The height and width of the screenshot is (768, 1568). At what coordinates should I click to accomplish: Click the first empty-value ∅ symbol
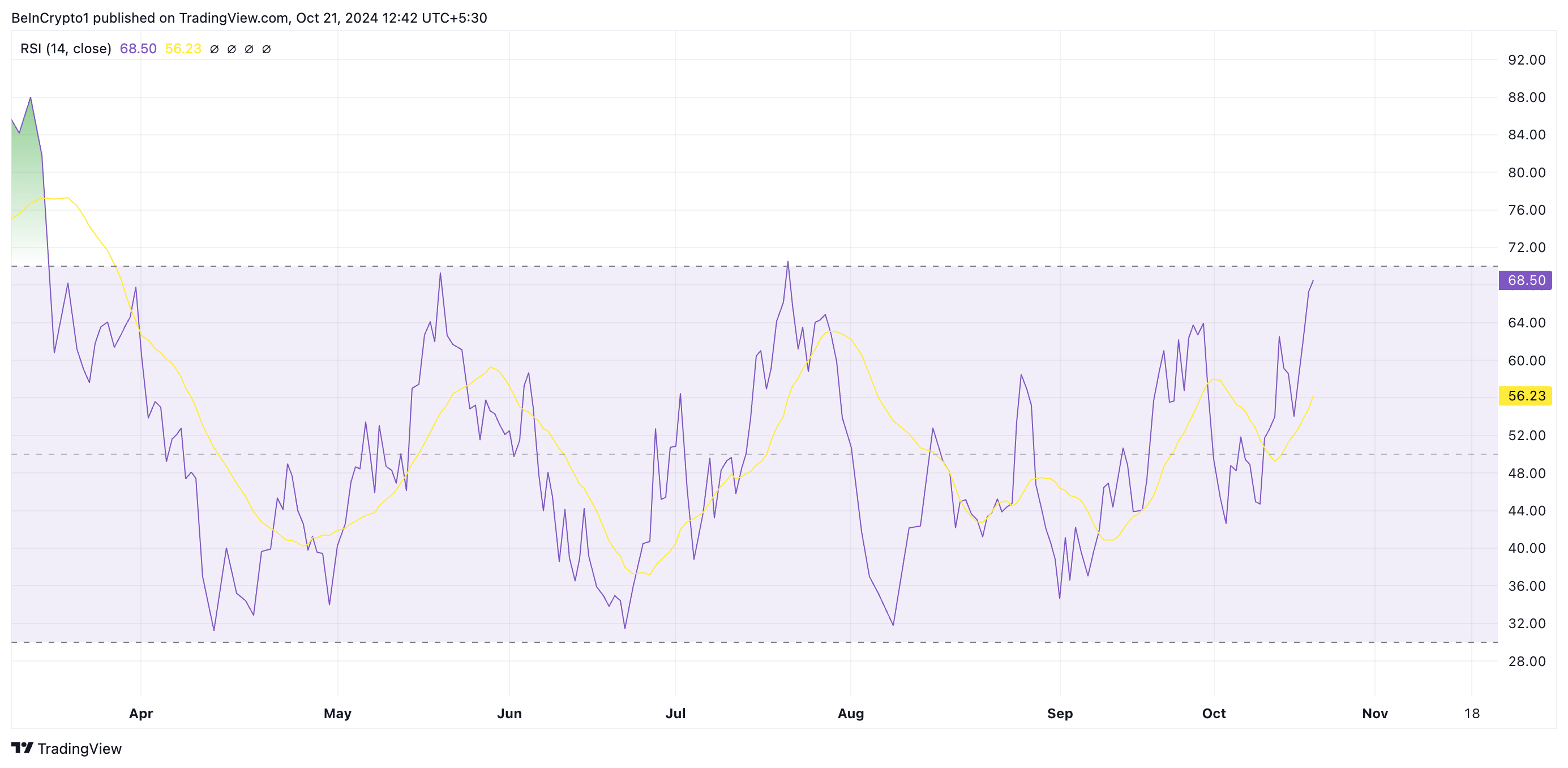click(215, 49)
